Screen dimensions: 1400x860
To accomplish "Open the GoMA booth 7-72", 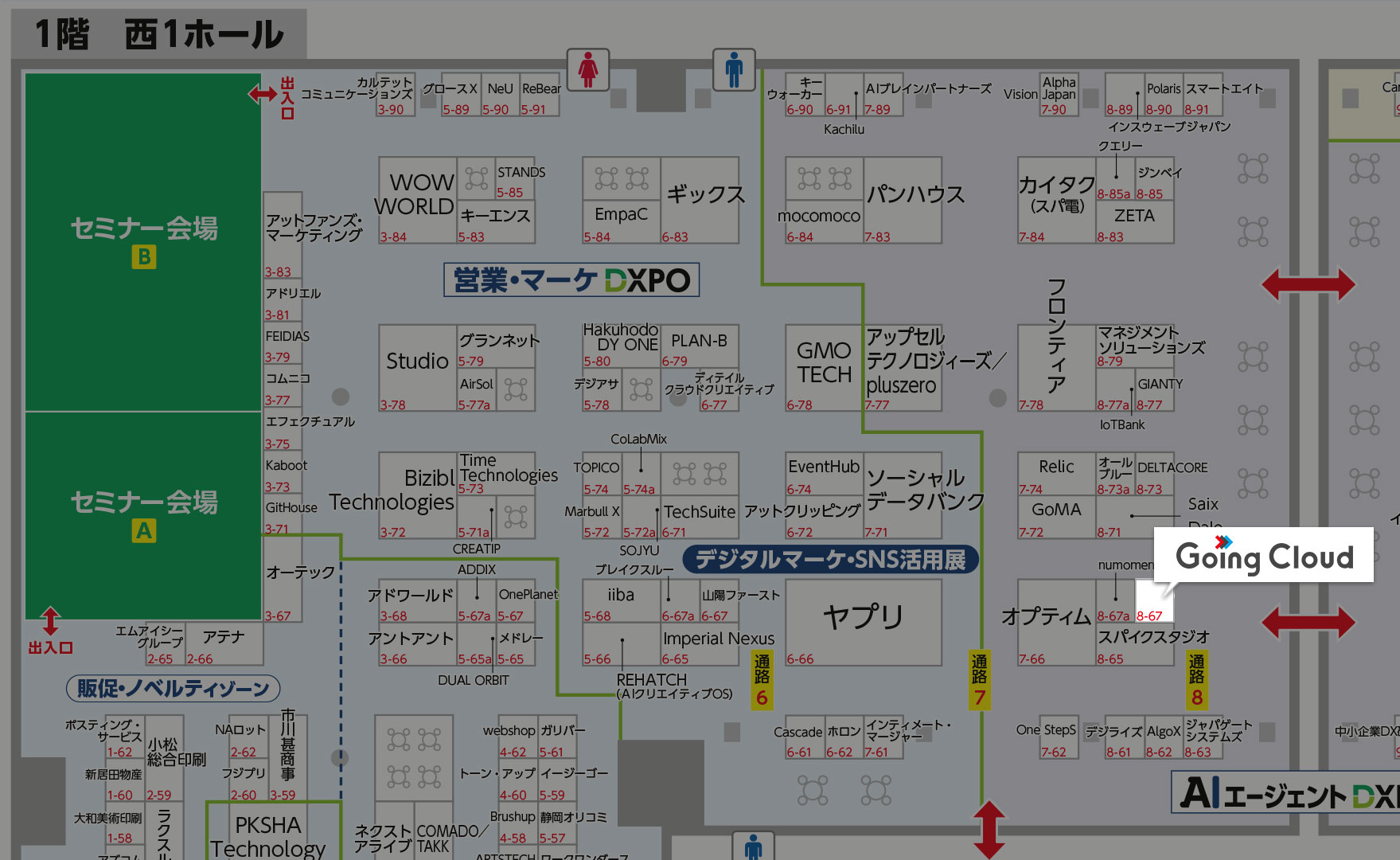I will tap(1057, 518).
